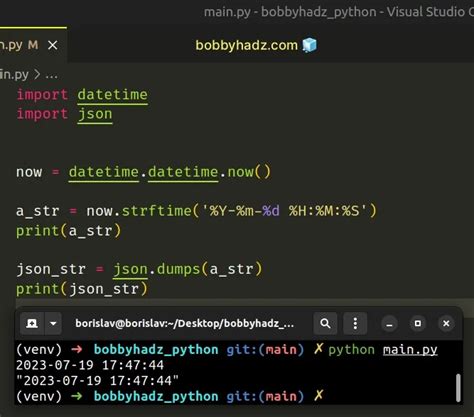Click the '%Y-%m-%d %H:%M:%S' format string
Image resolution: width=474 pixels, height=417 pixels.
point(284,211)
